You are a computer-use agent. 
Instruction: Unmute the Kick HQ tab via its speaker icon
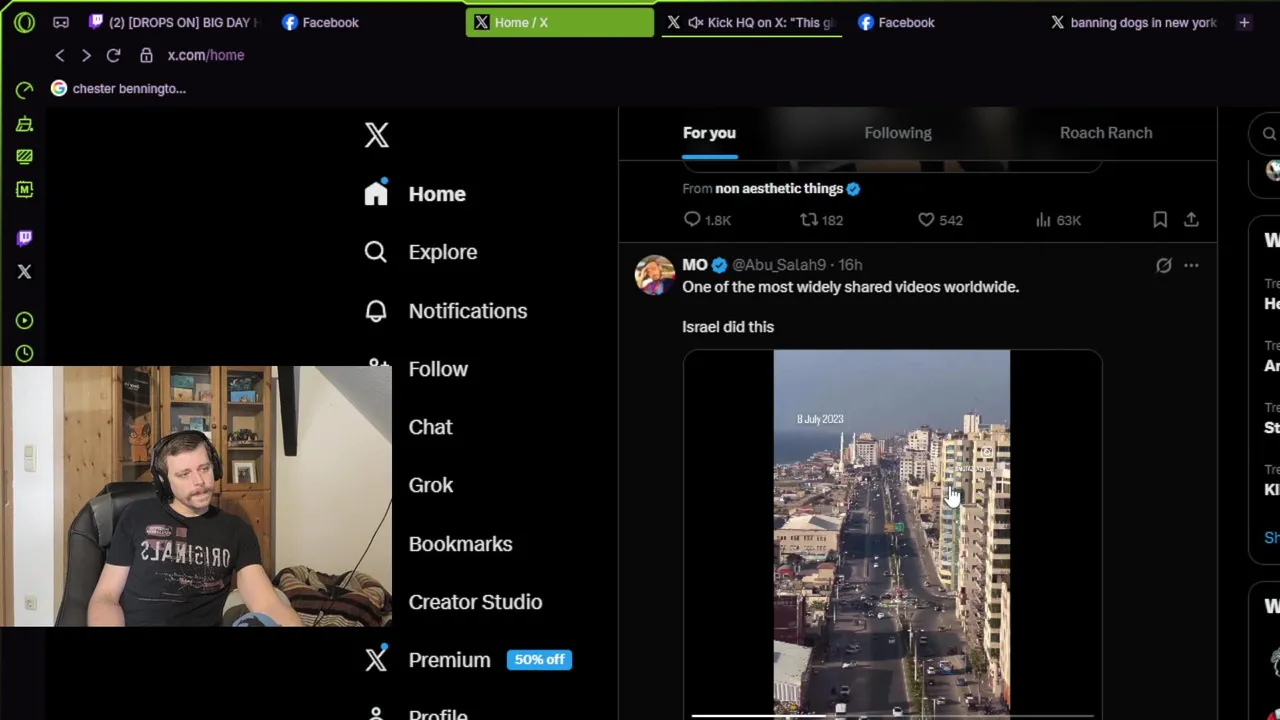tap(696, 22)
